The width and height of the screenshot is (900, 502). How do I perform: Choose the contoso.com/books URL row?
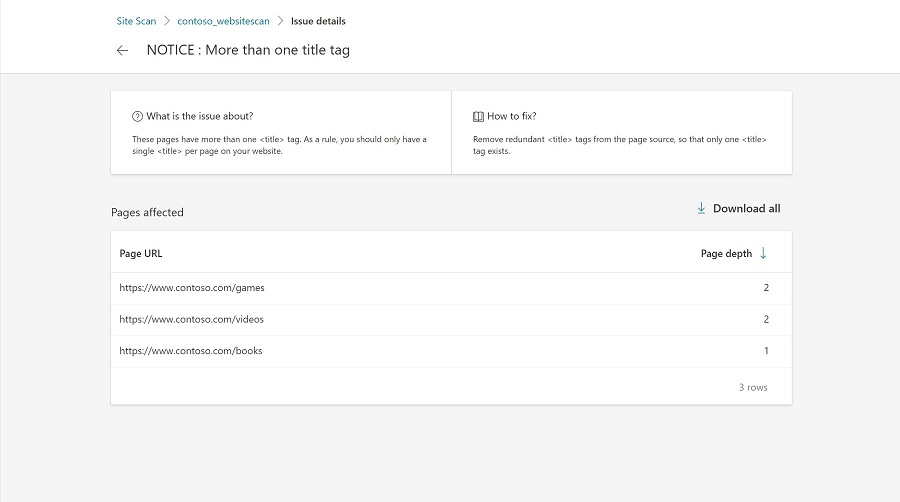tap(191, 351)
